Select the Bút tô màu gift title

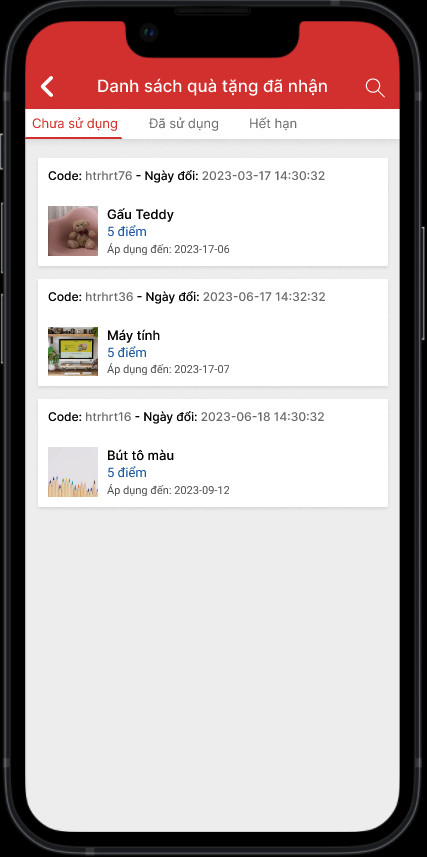tap(141, 455)
